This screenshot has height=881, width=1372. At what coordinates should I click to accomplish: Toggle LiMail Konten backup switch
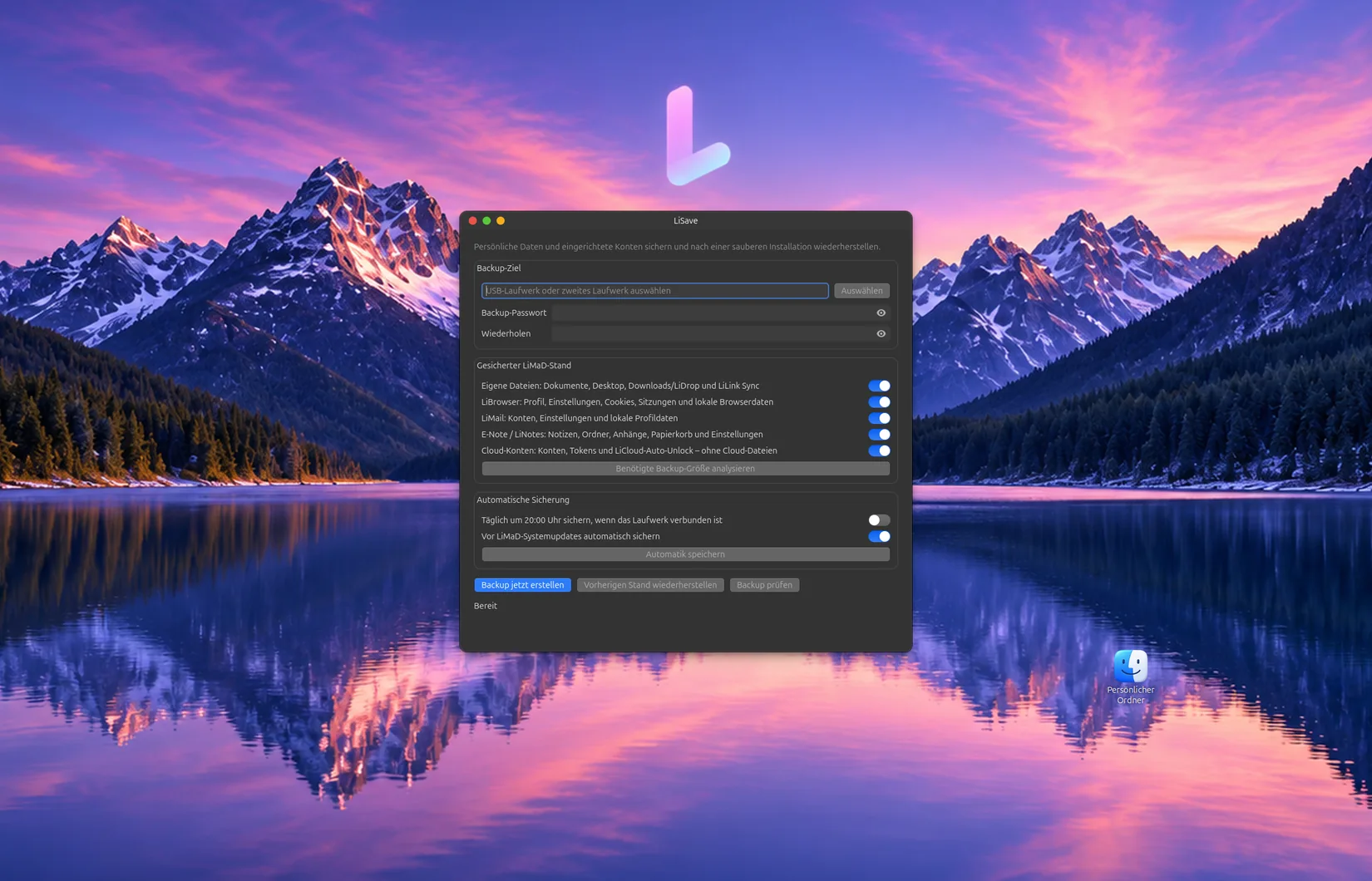click(879, 418)
